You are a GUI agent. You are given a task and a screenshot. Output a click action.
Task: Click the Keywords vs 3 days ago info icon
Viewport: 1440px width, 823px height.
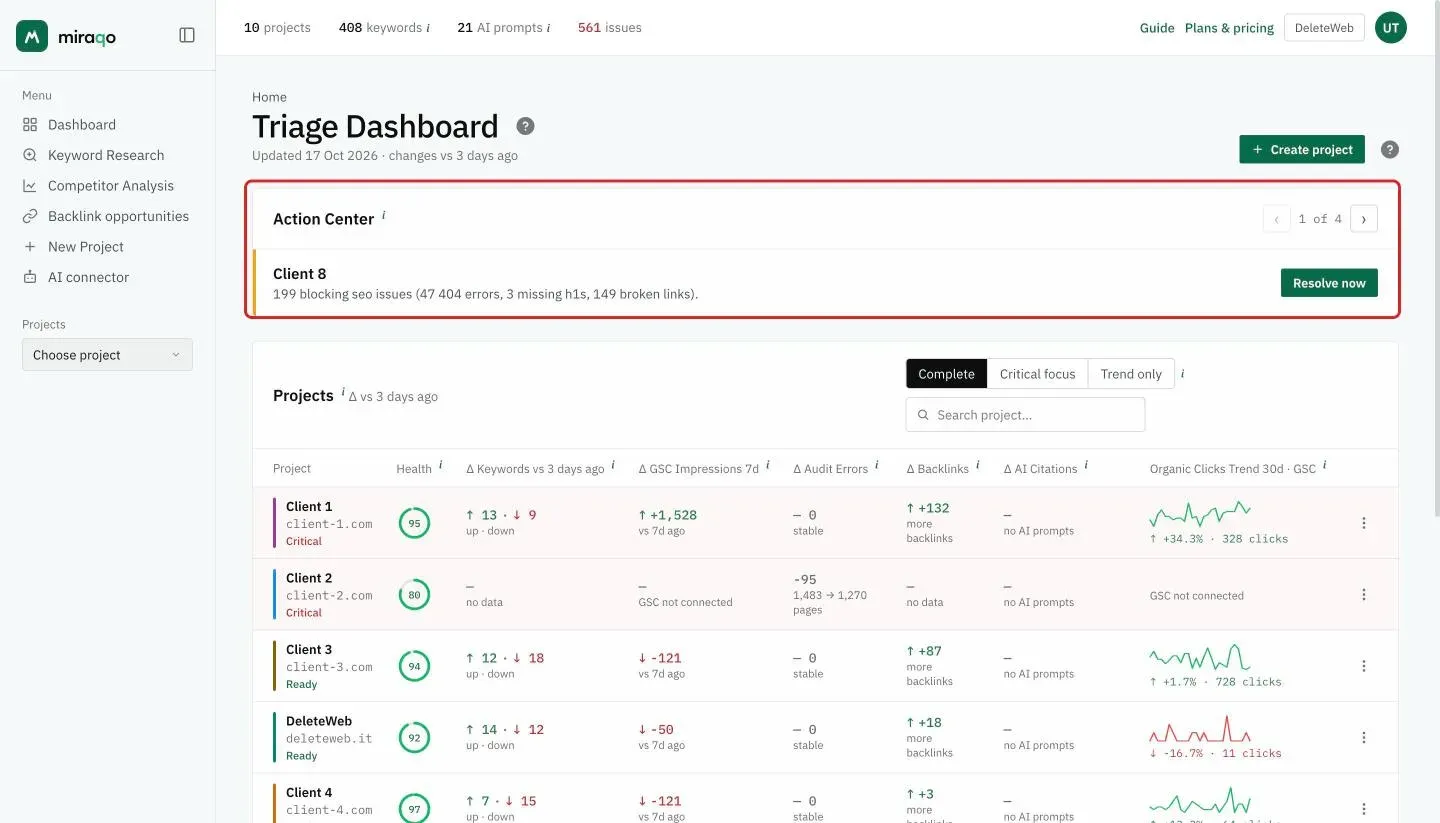pos(613,465)
